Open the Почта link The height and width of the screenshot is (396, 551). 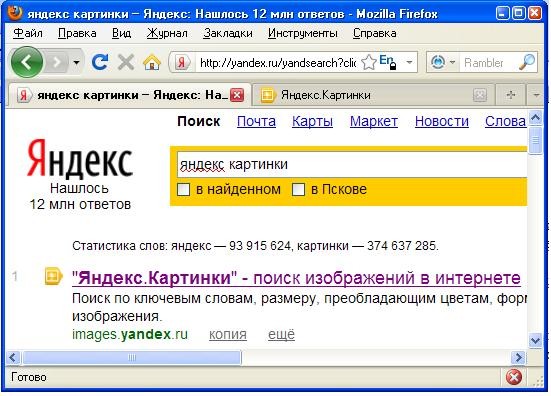pyautogui.click(x=256, y=122)
